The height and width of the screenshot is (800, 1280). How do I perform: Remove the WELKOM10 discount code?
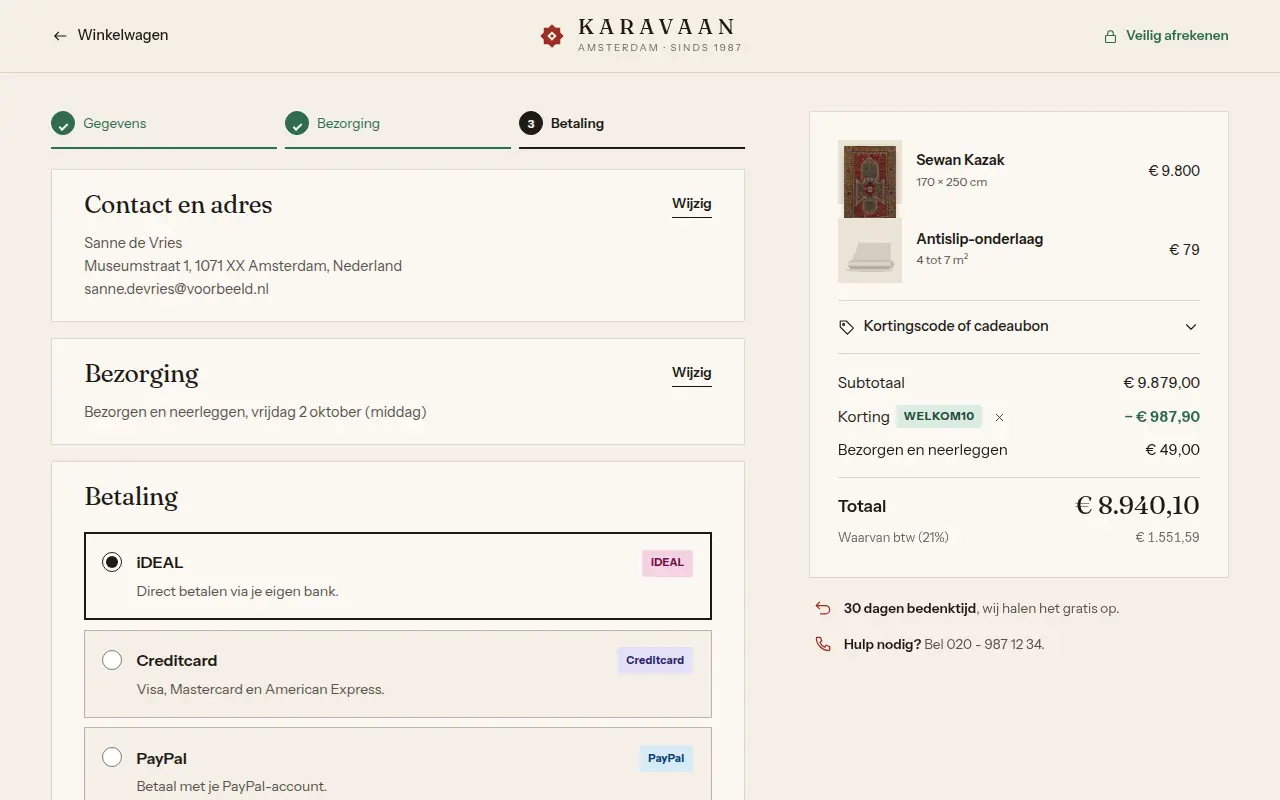point(999,417)
